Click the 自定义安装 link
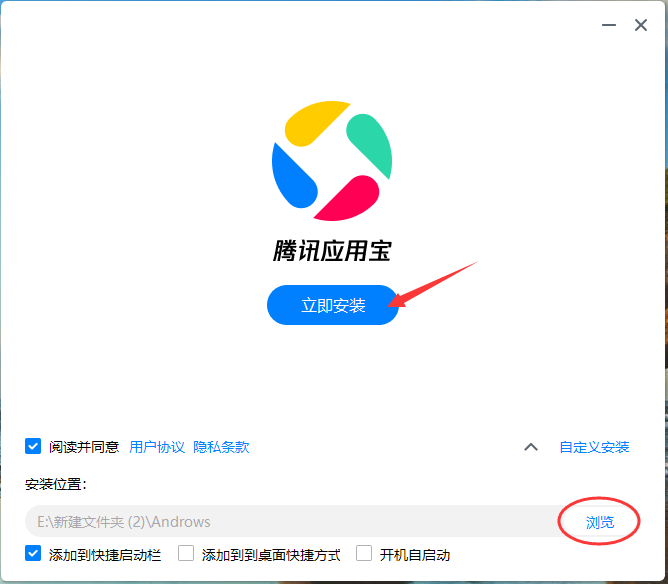The image size is (668, 584). [x=594, y=447]
